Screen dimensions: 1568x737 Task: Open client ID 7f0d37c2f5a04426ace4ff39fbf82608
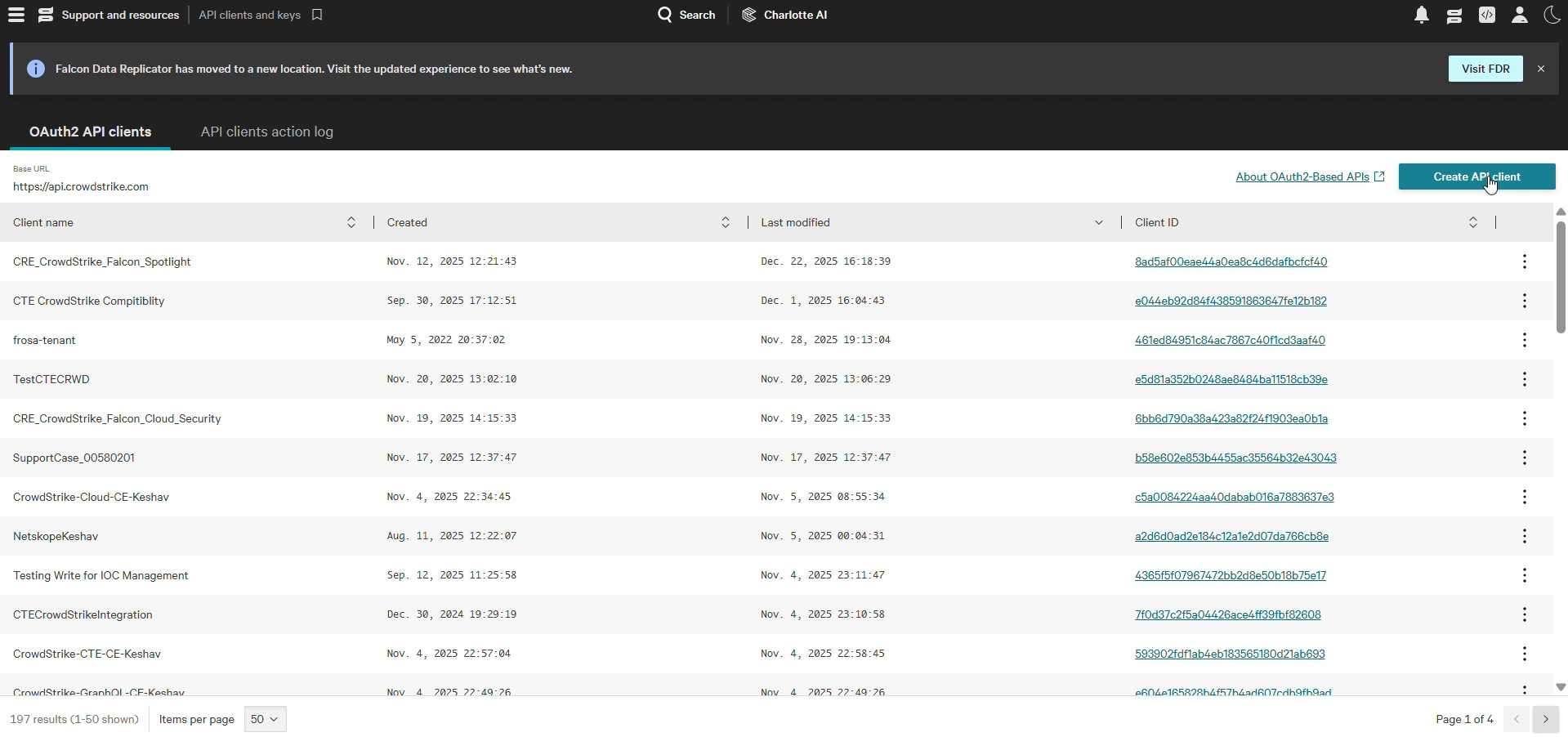pyautogui.click(x=1228, y=614)
